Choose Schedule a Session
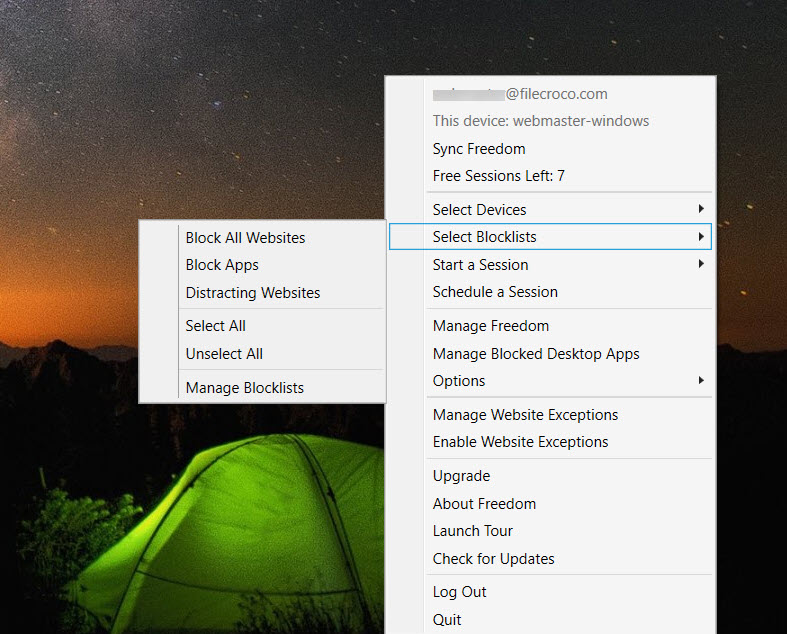The height and width of the screenshot is (634, 787). [x=550, y=292]
